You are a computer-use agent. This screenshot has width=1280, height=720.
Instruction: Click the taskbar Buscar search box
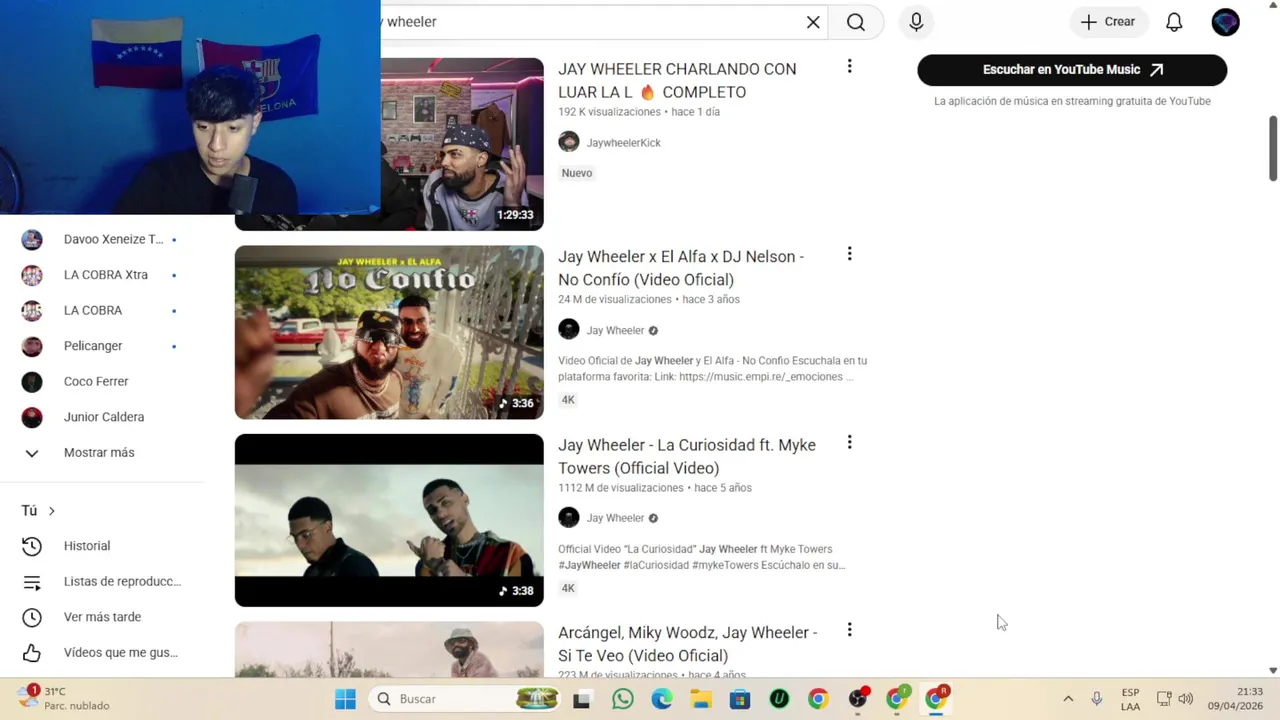pyautogui.click(x=465, y=699)
